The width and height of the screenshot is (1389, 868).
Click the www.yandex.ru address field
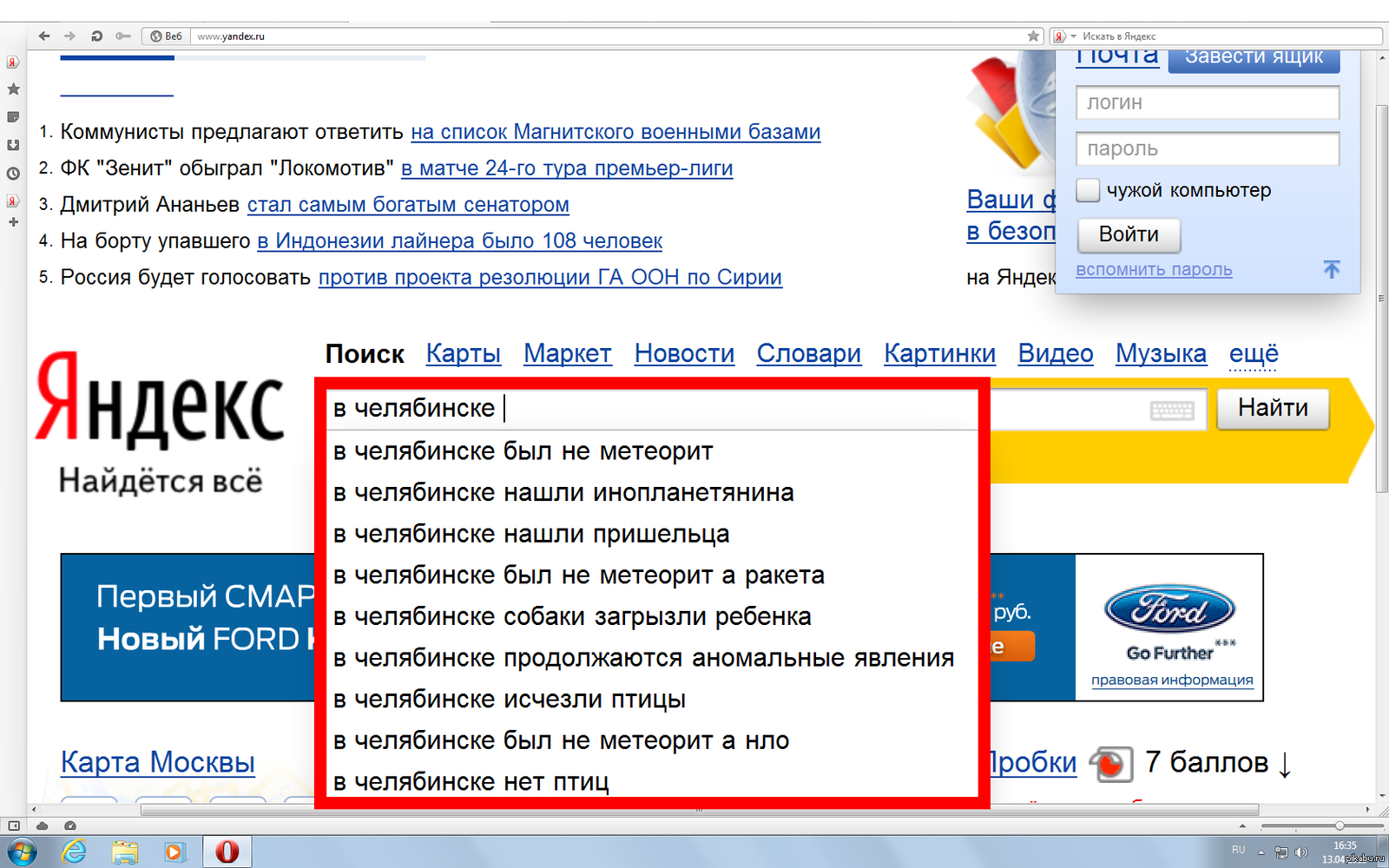point(608,36)
